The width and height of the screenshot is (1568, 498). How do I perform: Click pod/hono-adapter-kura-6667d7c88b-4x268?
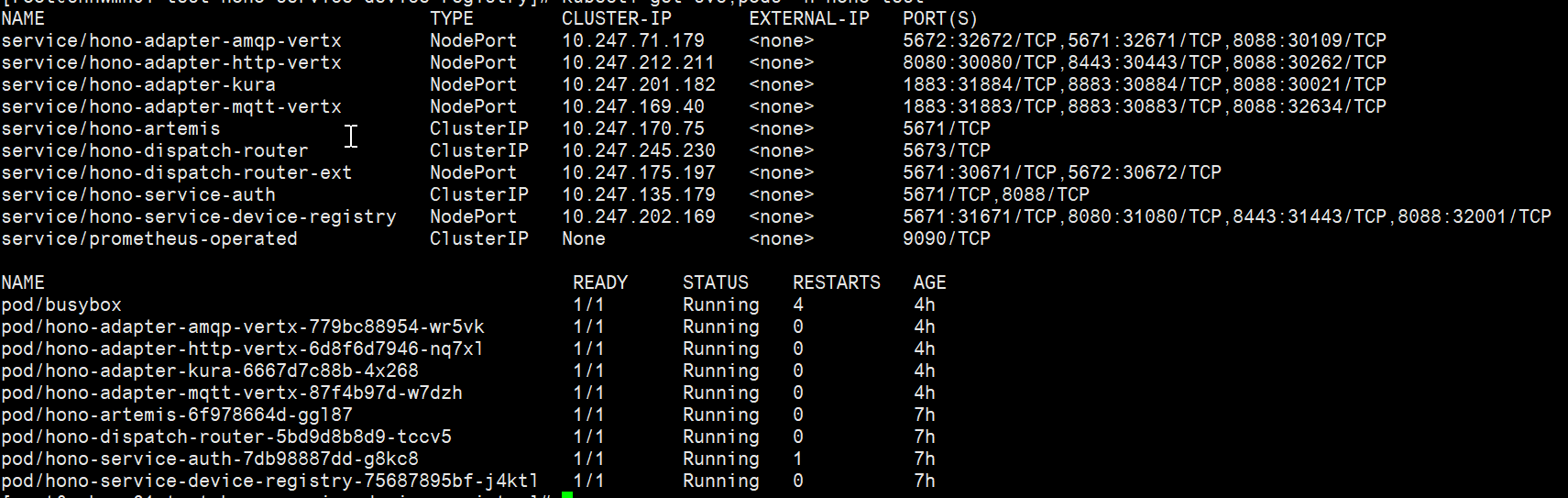coord(210,371)
